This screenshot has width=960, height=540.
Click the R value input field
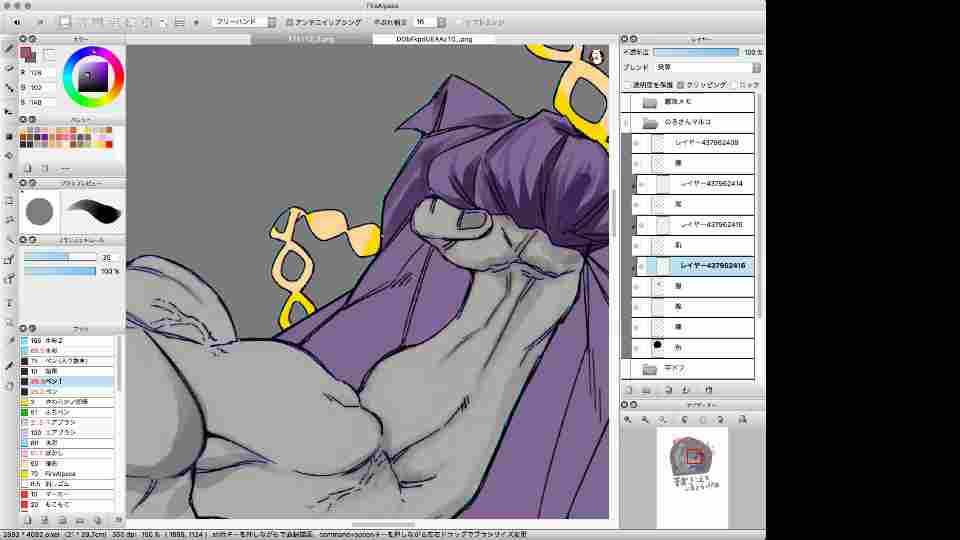click(42, 73)
